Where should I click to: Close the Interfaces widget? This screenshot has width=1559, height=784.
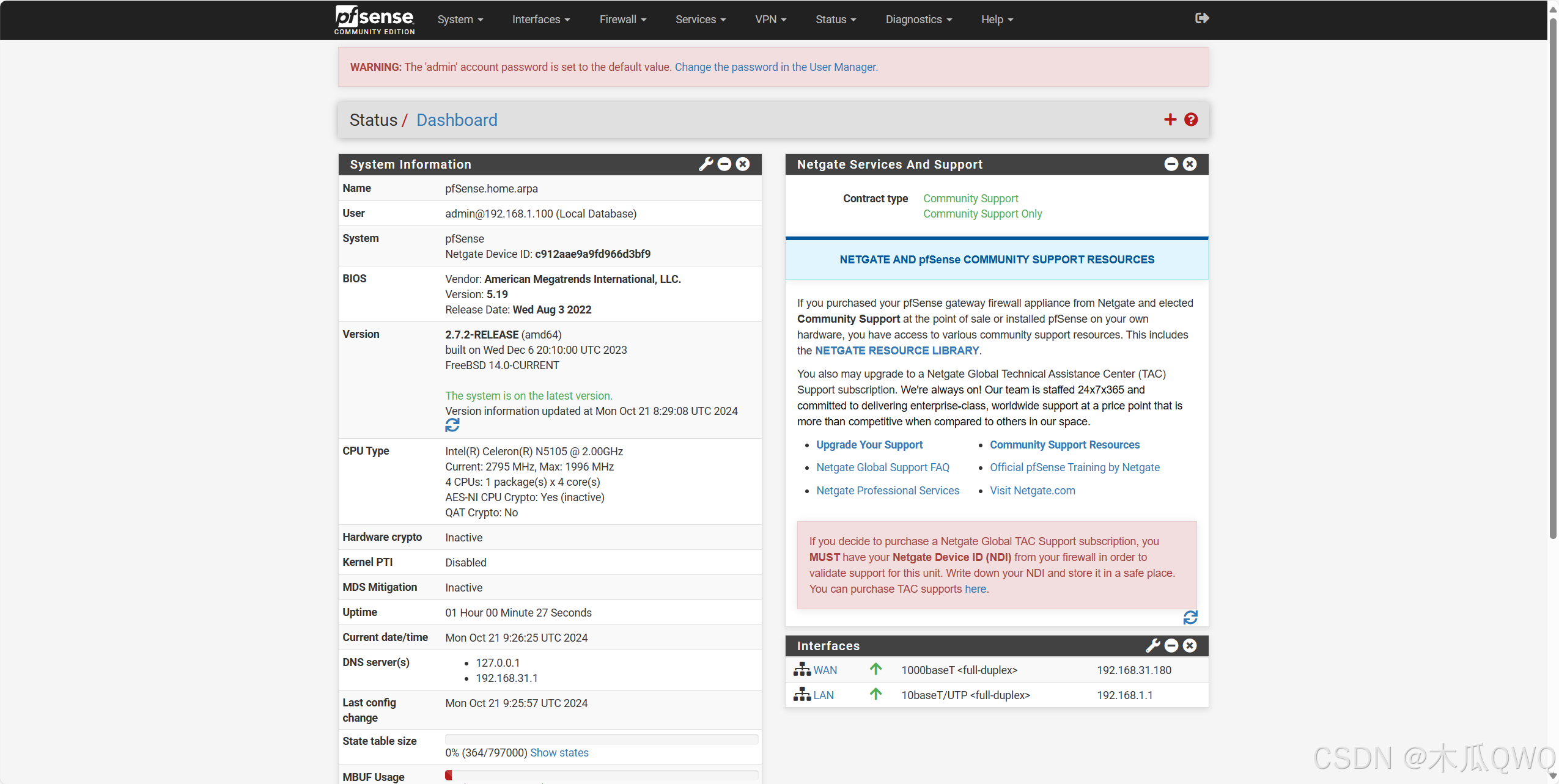tap(1190, 645)
